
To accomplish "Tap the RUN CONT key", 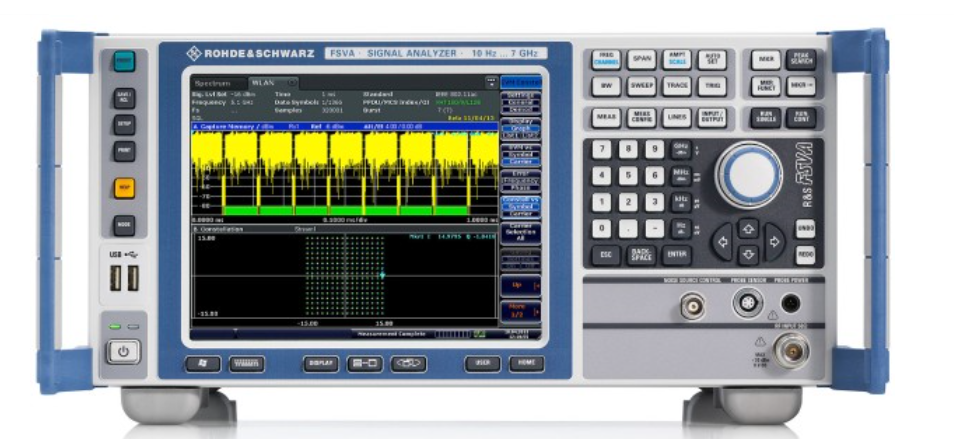I will [801, 117].
